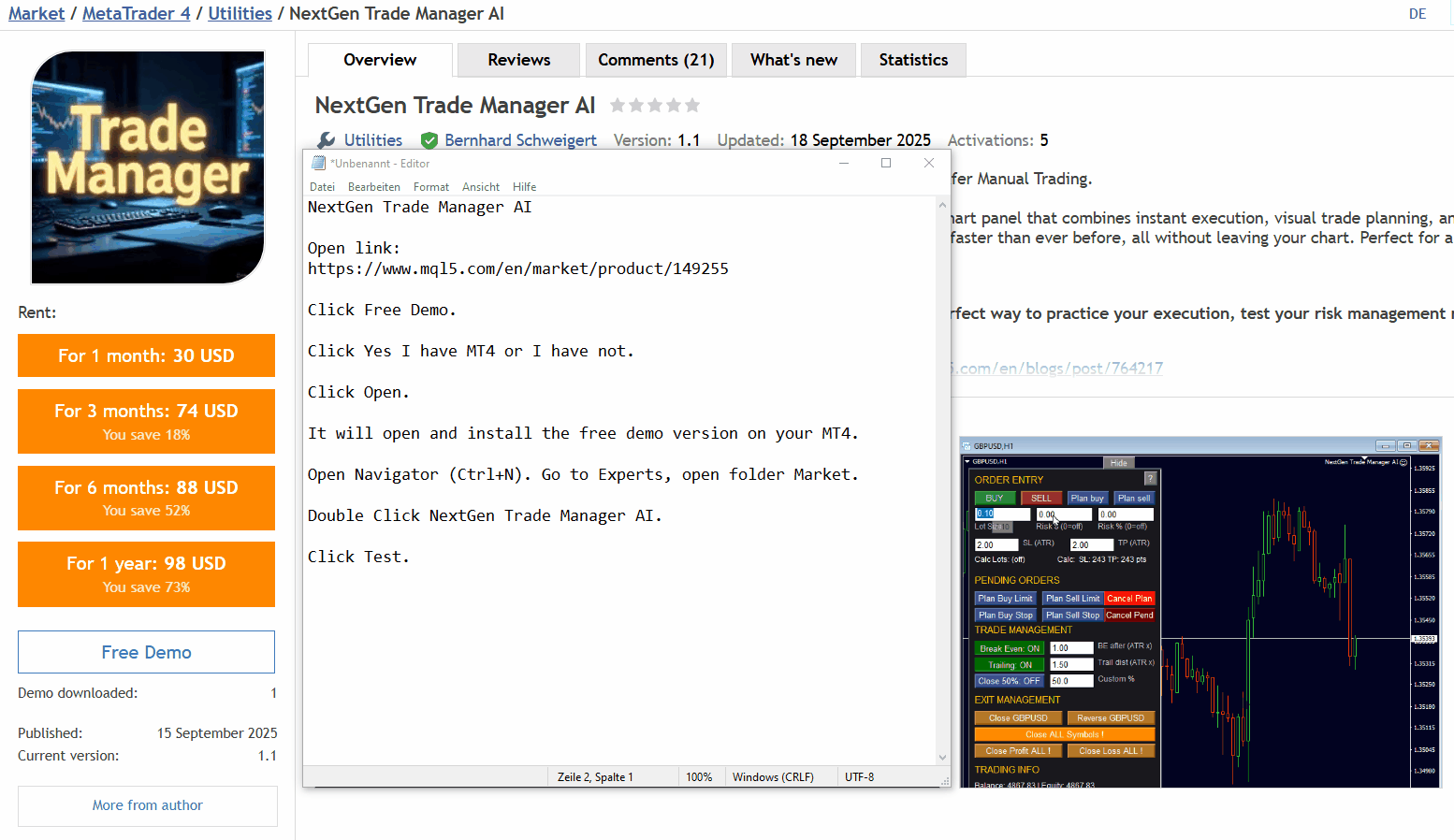Image resolution: width=1454 pixels, height=840 pixels.
Task: Click the Trade Manager product logo image
Action: (148, 167)
